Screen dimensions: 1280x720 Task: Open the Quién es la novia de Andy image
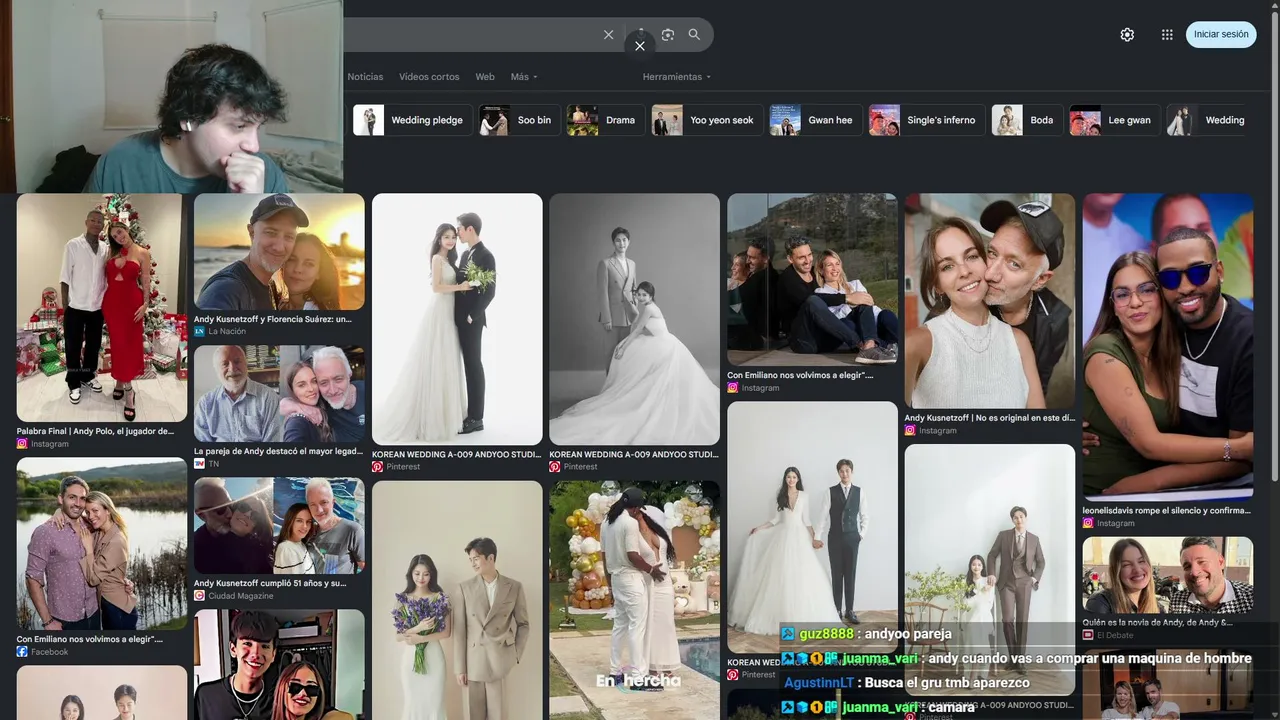(x=1168, y=575)
